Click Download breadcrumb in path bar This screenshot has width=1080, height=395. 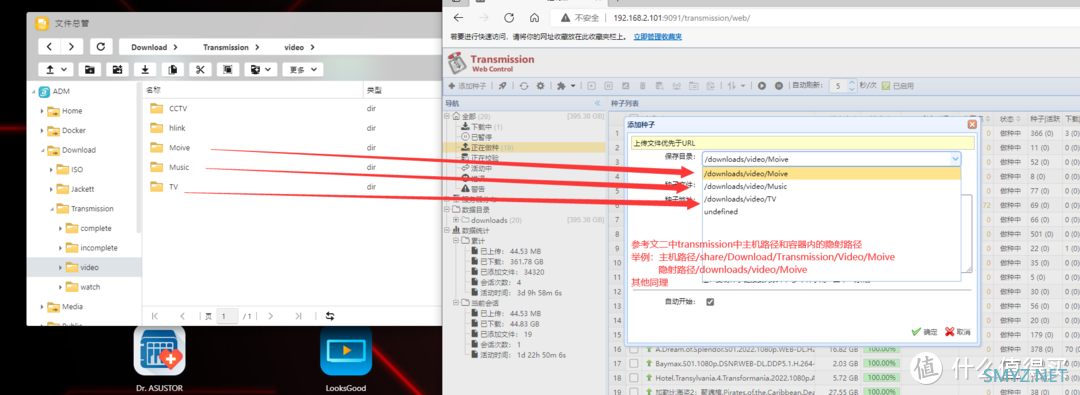[149, 48]
